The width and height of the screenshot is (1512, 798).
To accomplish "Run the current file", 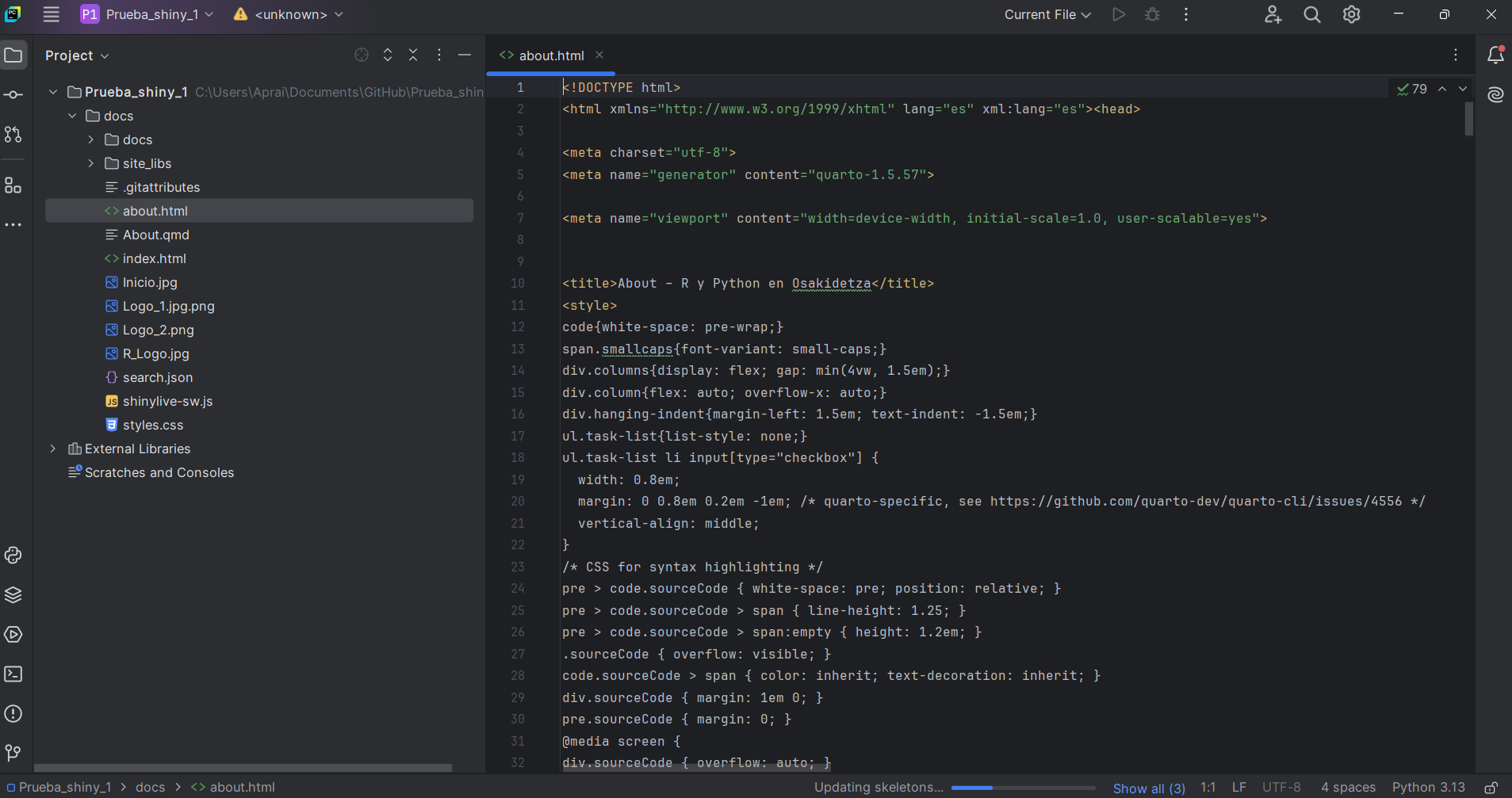I will [x=1119, y=14].
